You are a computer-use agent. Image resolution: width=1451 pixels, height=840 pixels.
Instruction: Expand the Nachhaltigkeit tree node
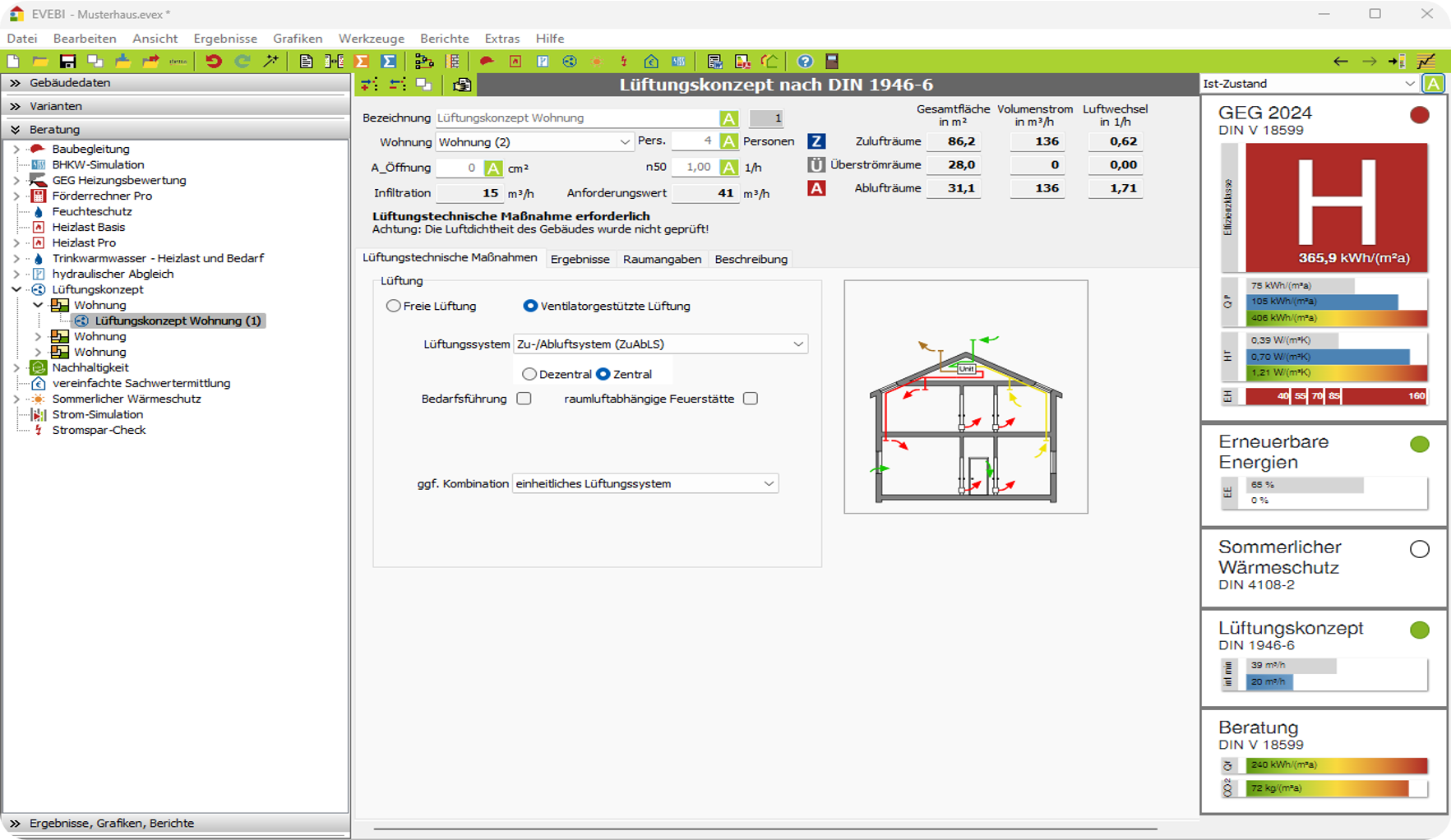16,367
